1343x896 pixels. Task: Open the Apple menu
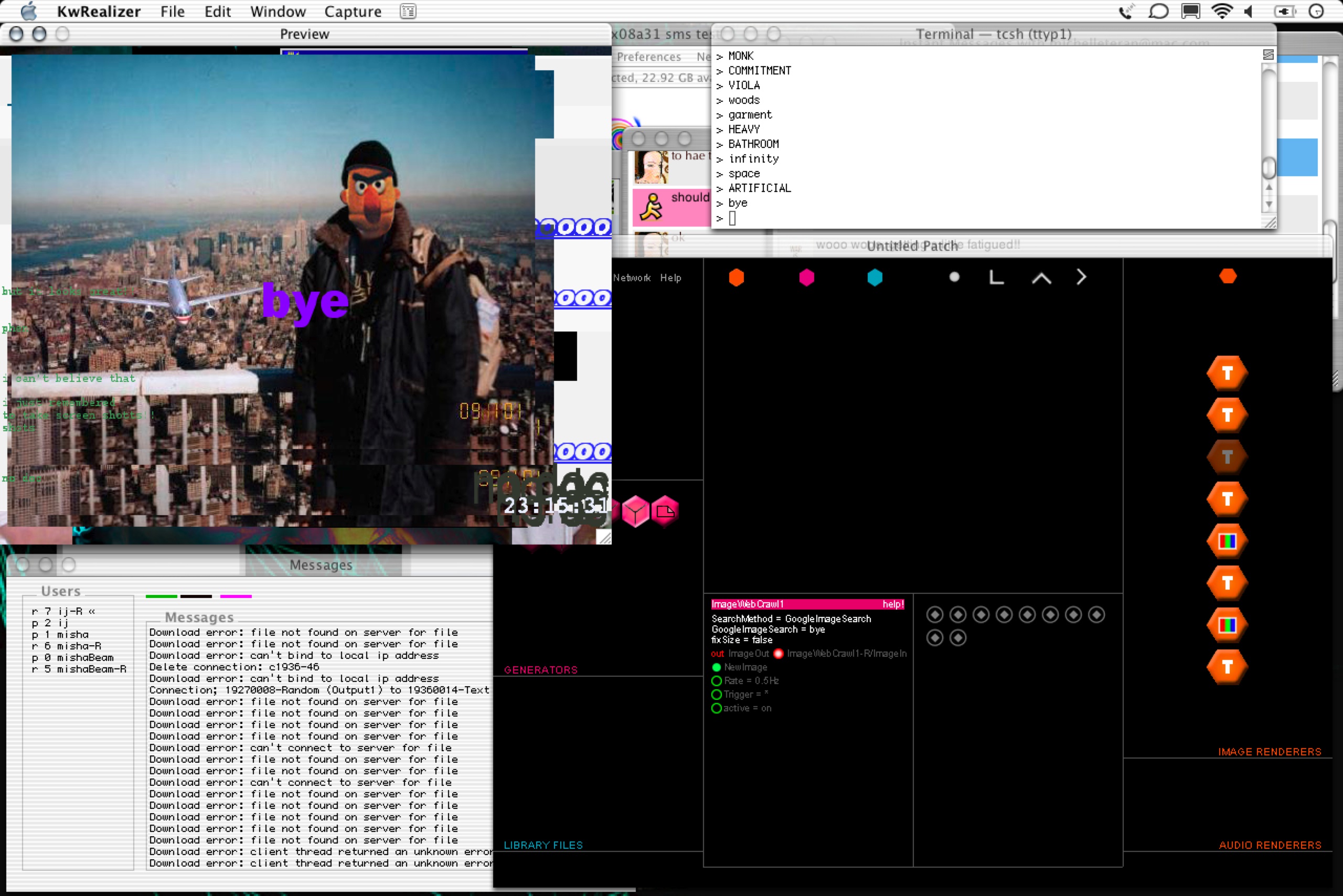(x=28, y=11)
